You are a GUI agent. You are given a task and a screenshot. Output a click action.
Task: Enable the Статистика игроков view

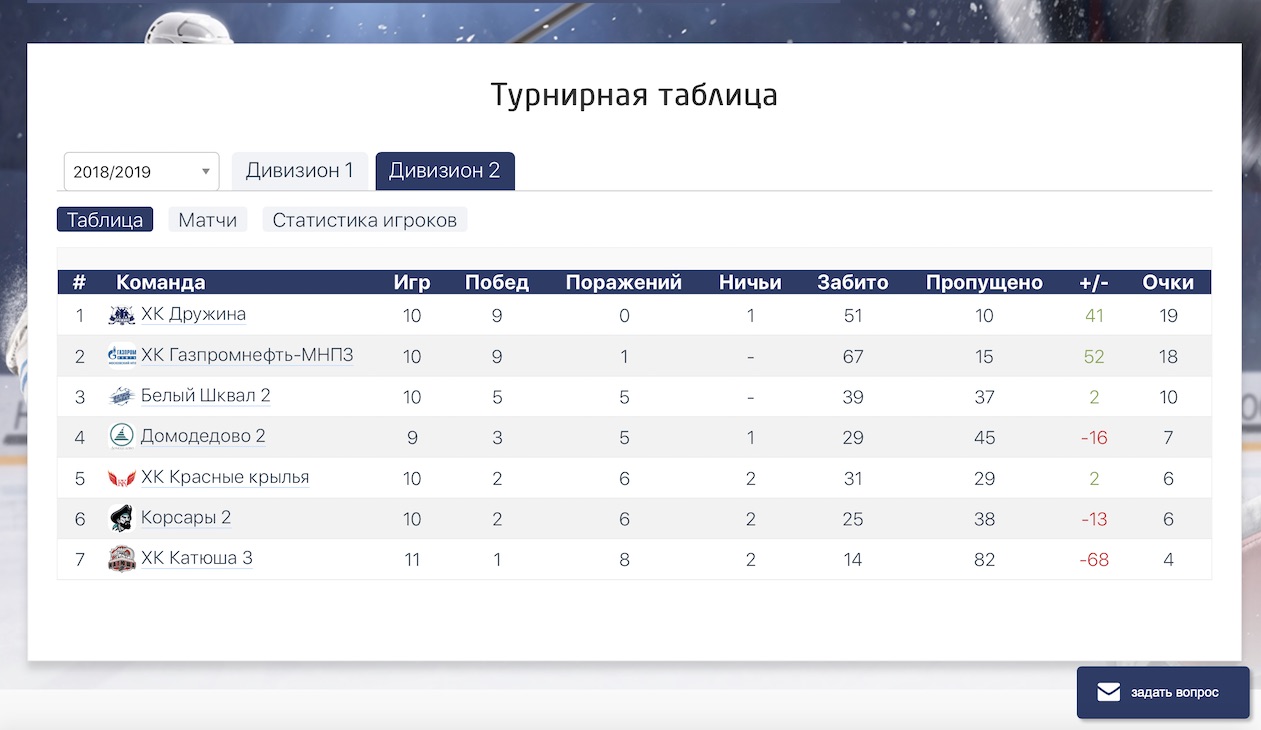click(x=364, y=218)
